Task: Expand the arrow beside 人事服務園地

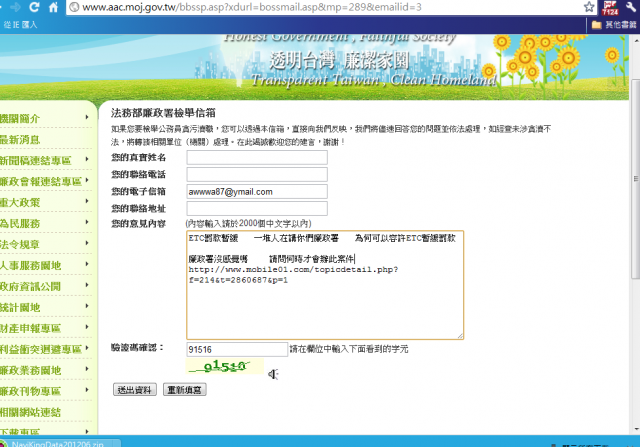Action: click(87, 264)
